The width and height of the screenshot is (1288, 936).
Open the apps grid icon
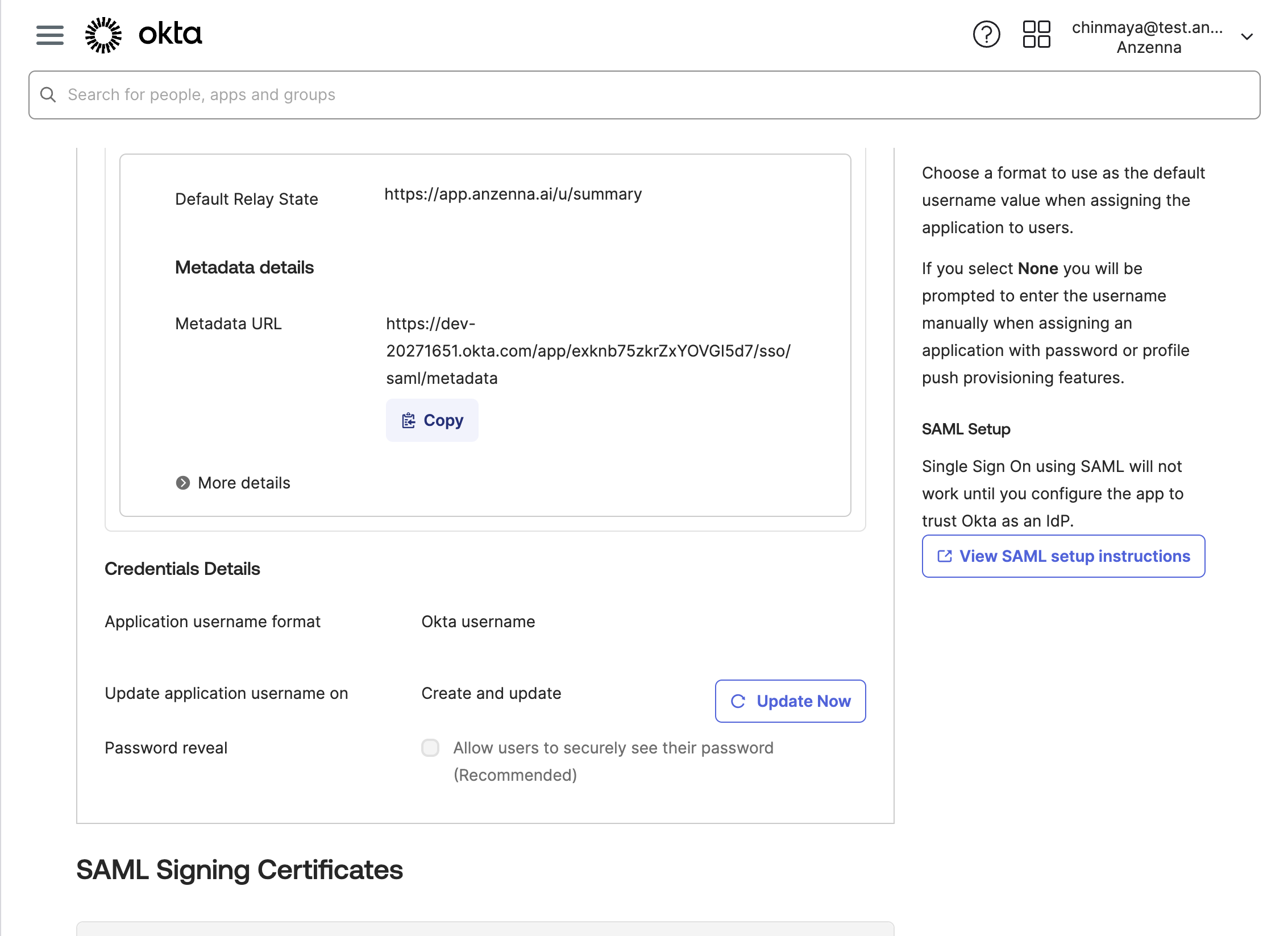[1036, 35]
